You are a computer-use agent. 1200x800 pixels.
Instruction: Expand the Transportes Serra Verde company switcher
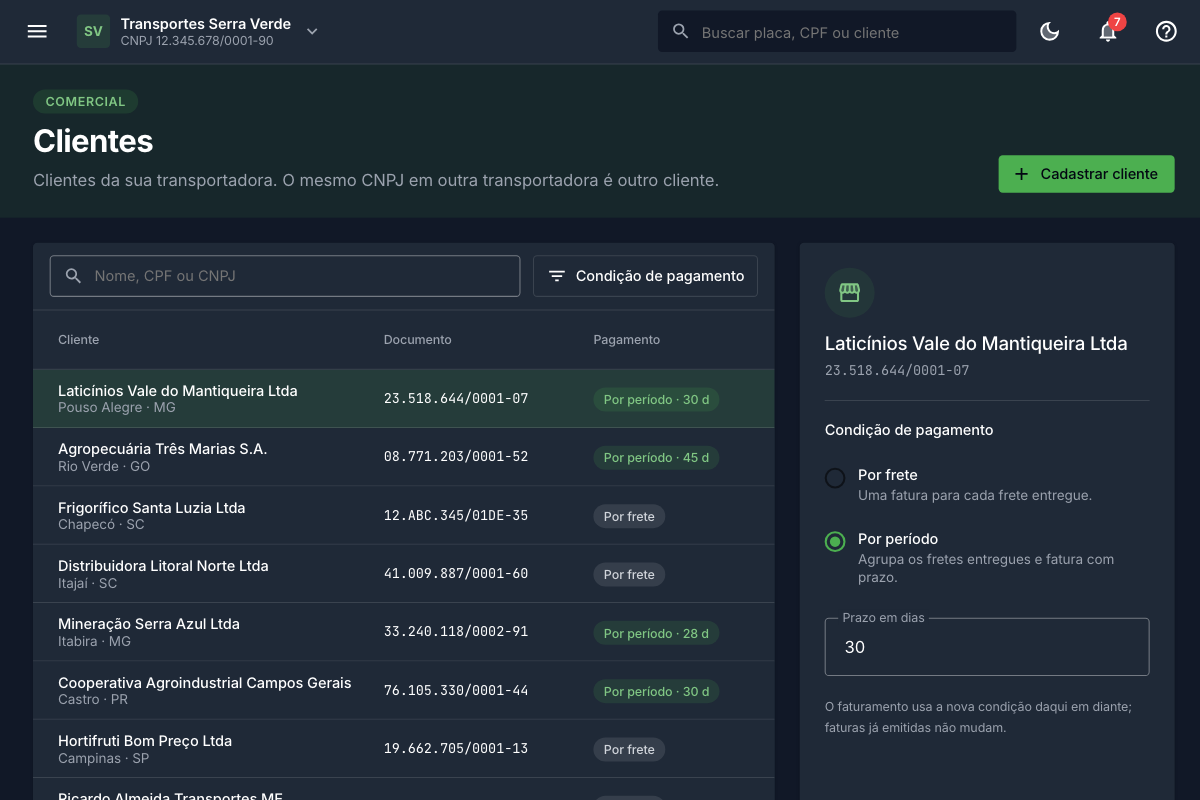(x=312, y=31)
